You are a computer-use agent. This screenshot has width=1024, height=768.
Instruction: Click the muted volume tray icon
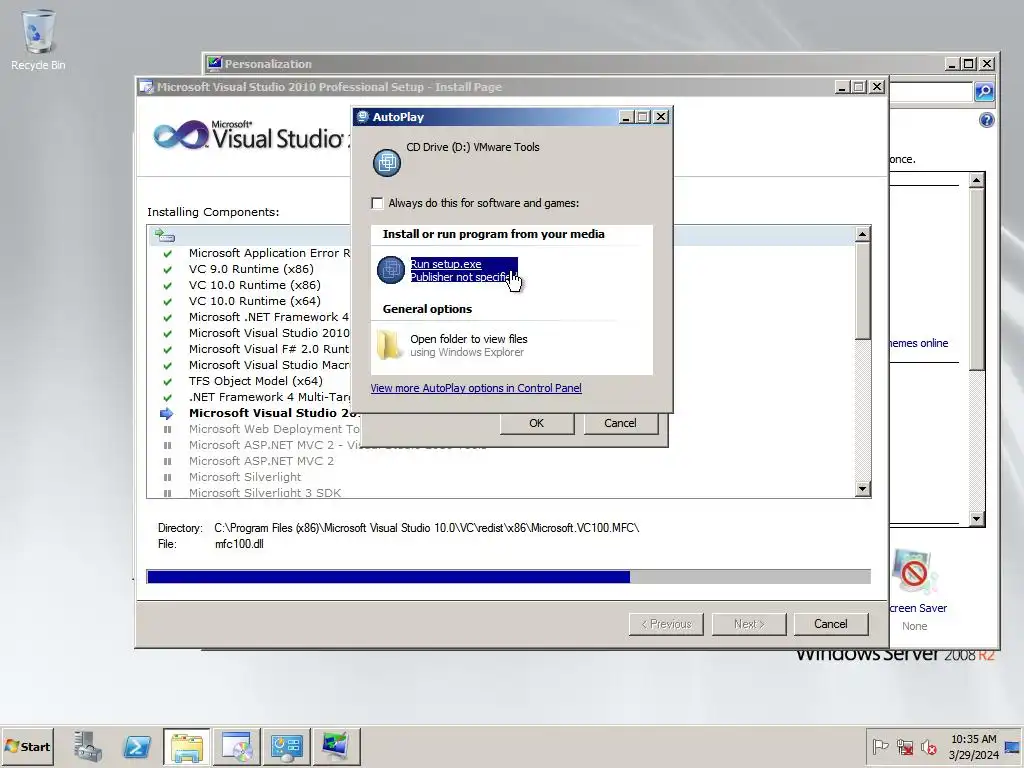(x=928, y=746)
